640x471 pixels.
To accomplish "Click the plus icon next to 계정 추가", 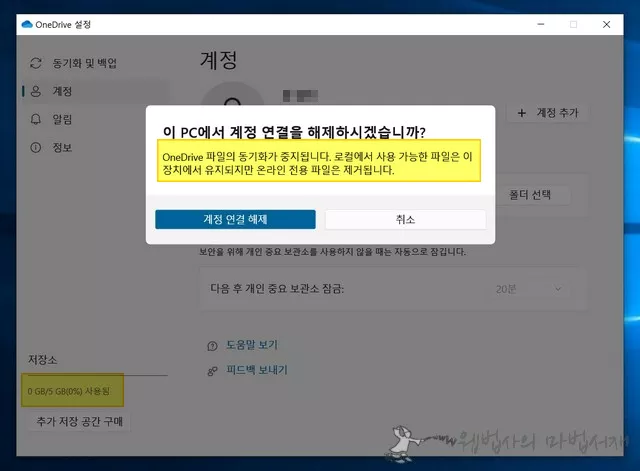I will pos(522,113).
